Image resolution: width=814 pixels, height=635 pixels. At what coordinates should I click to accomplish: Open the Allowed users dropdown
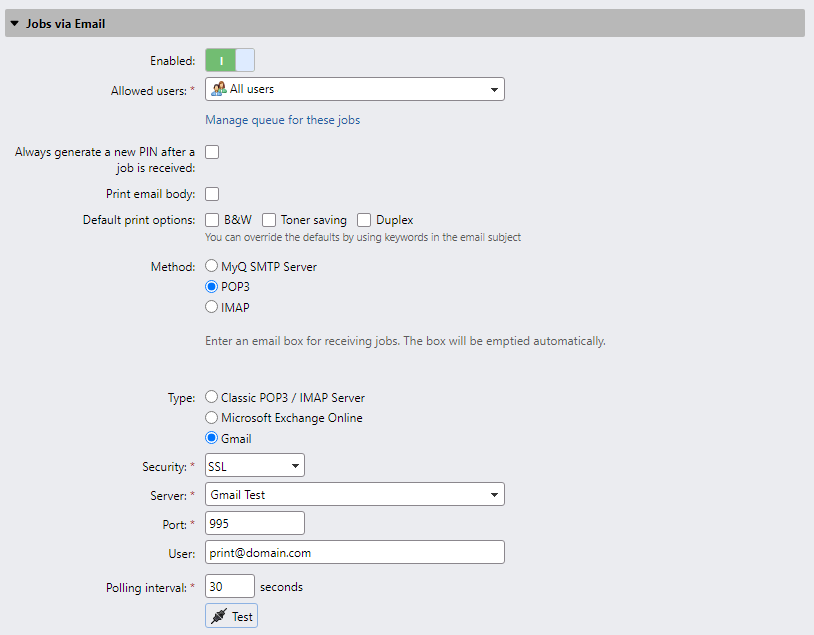click(494, 89)
